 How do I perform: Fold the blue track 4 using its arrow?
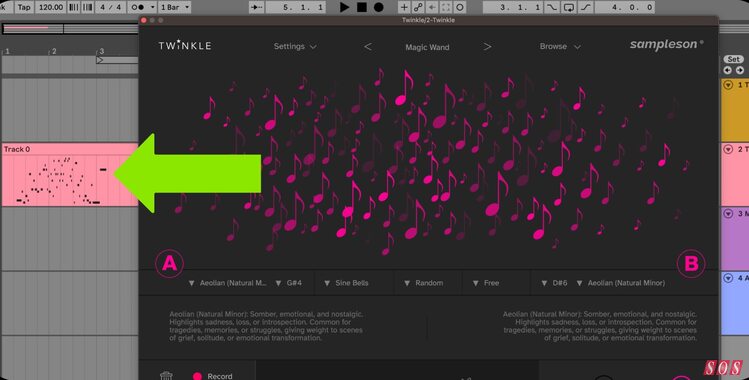coord(728,278)
